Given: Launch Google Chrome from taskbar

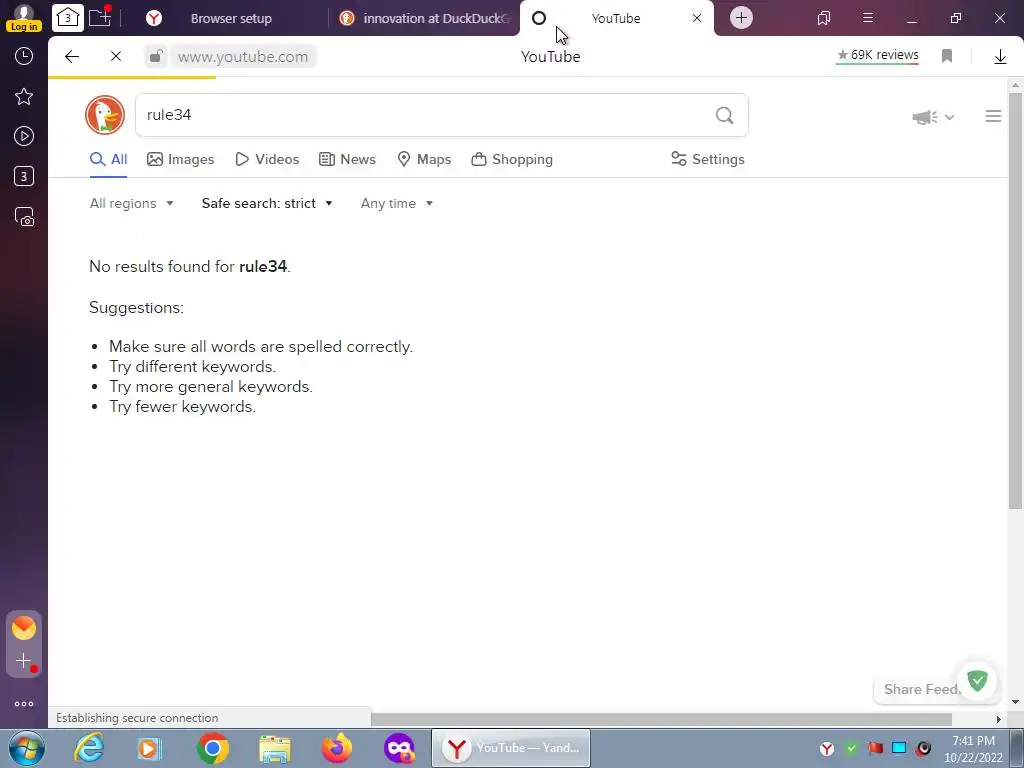Looking at the screenshot, I should point(213,748).
